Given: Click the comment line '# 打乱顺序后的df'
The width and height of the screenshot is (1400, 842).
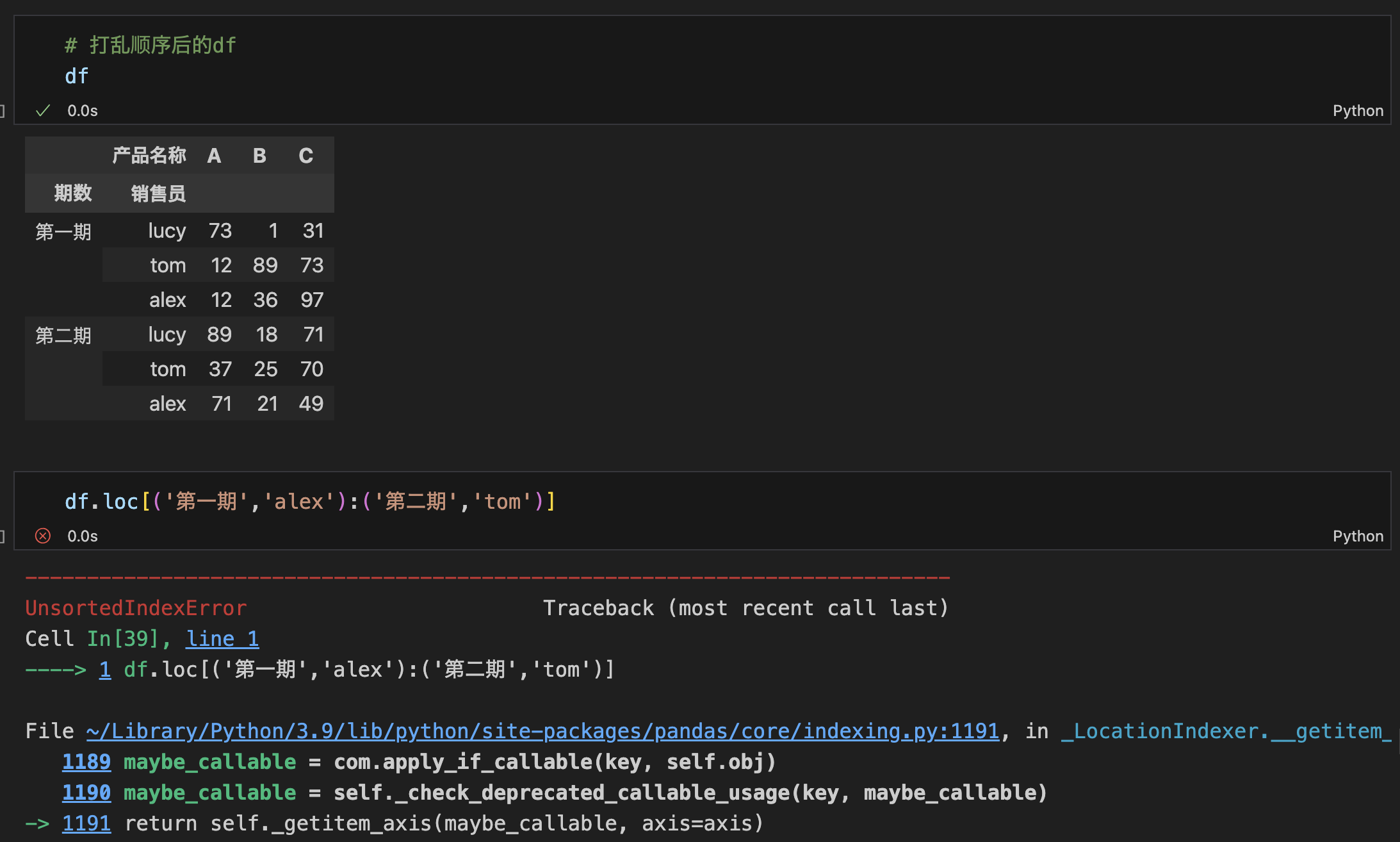Looking at the screenshot, I should (x=151, y=45).
